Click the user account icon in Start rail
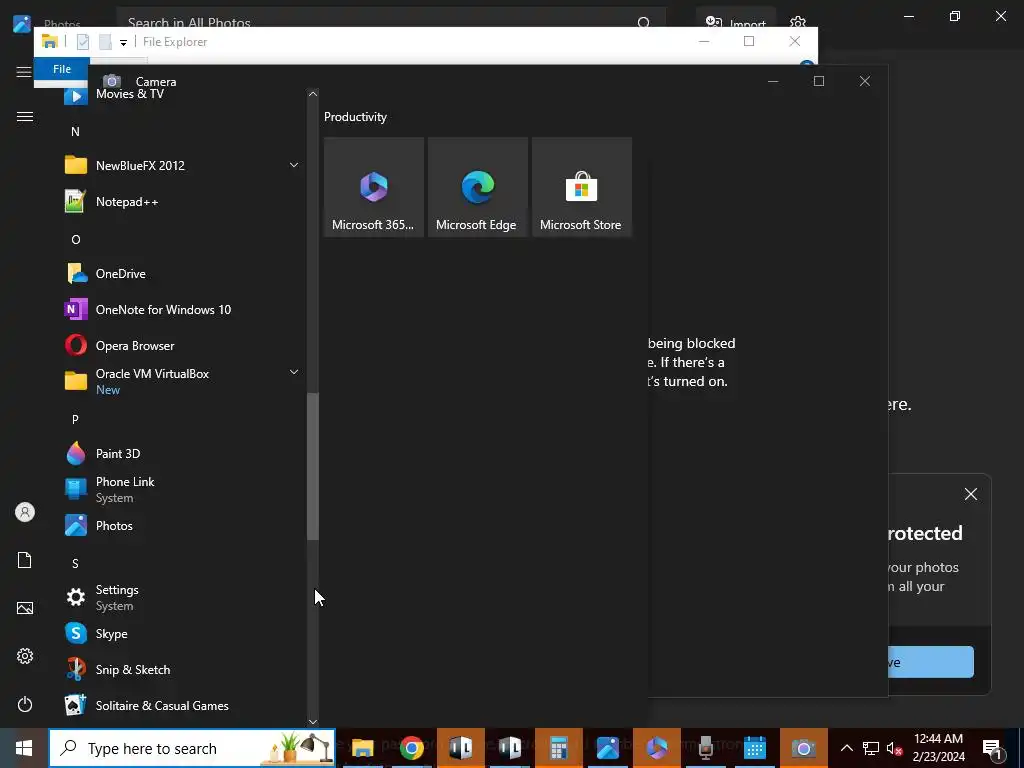This screenshot has height=768, width=1024. pos(25,512)
